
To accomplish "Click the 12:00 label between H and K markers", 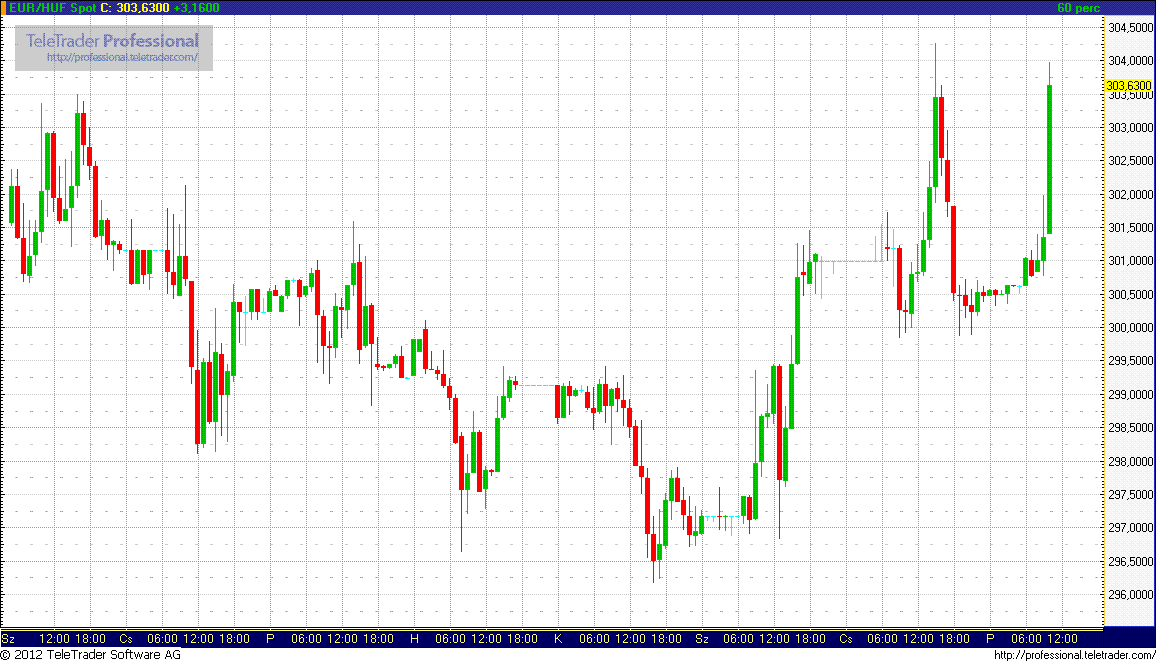I will (x=486, y=639).
